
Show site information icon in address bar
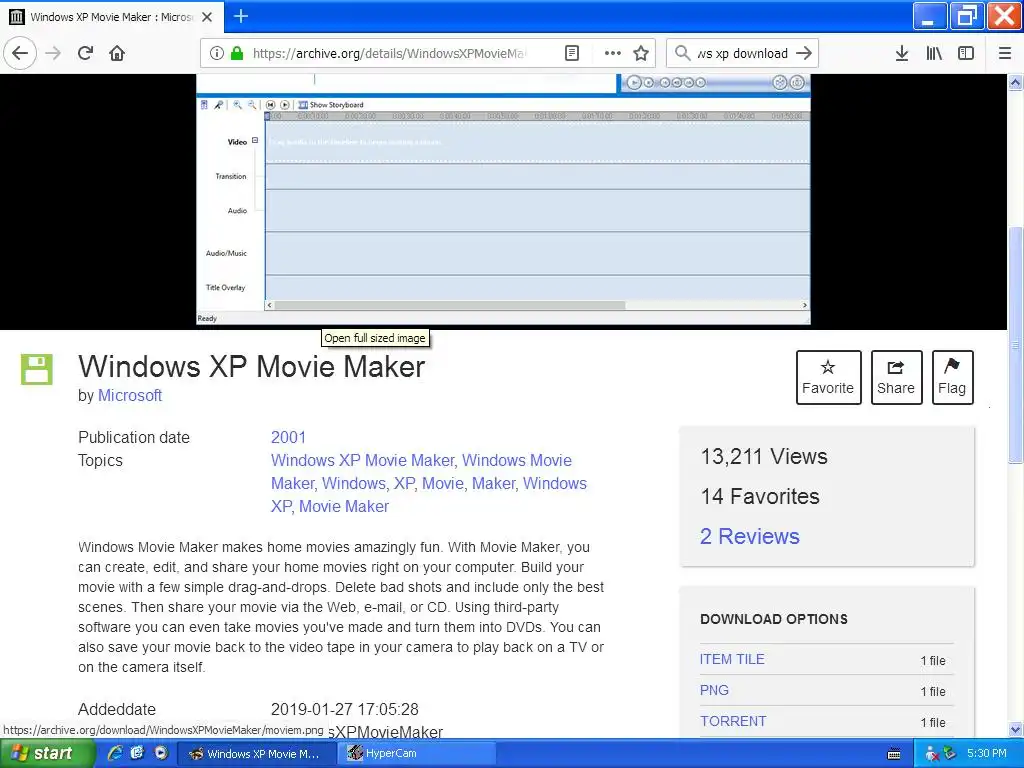216,53
